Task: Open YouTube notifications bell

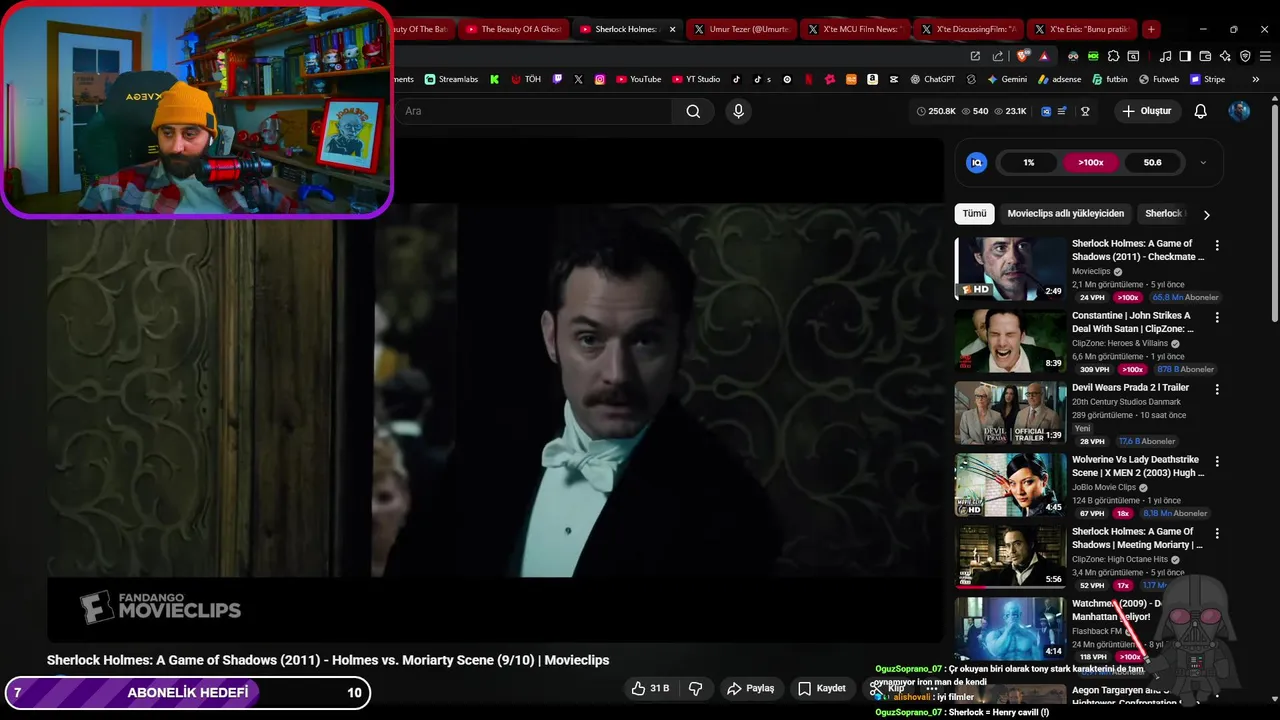Action: (x=1200, y=111)
